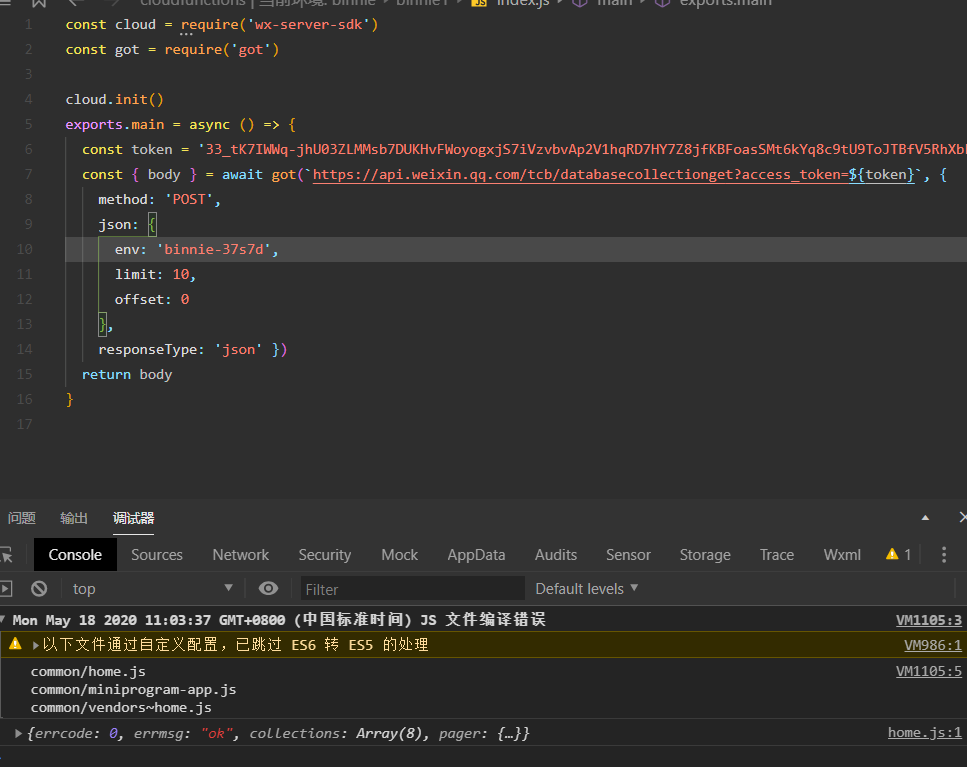967x767 pixels.
Task: Open devtools three-dot more options menu
Action: pos(944,554)
